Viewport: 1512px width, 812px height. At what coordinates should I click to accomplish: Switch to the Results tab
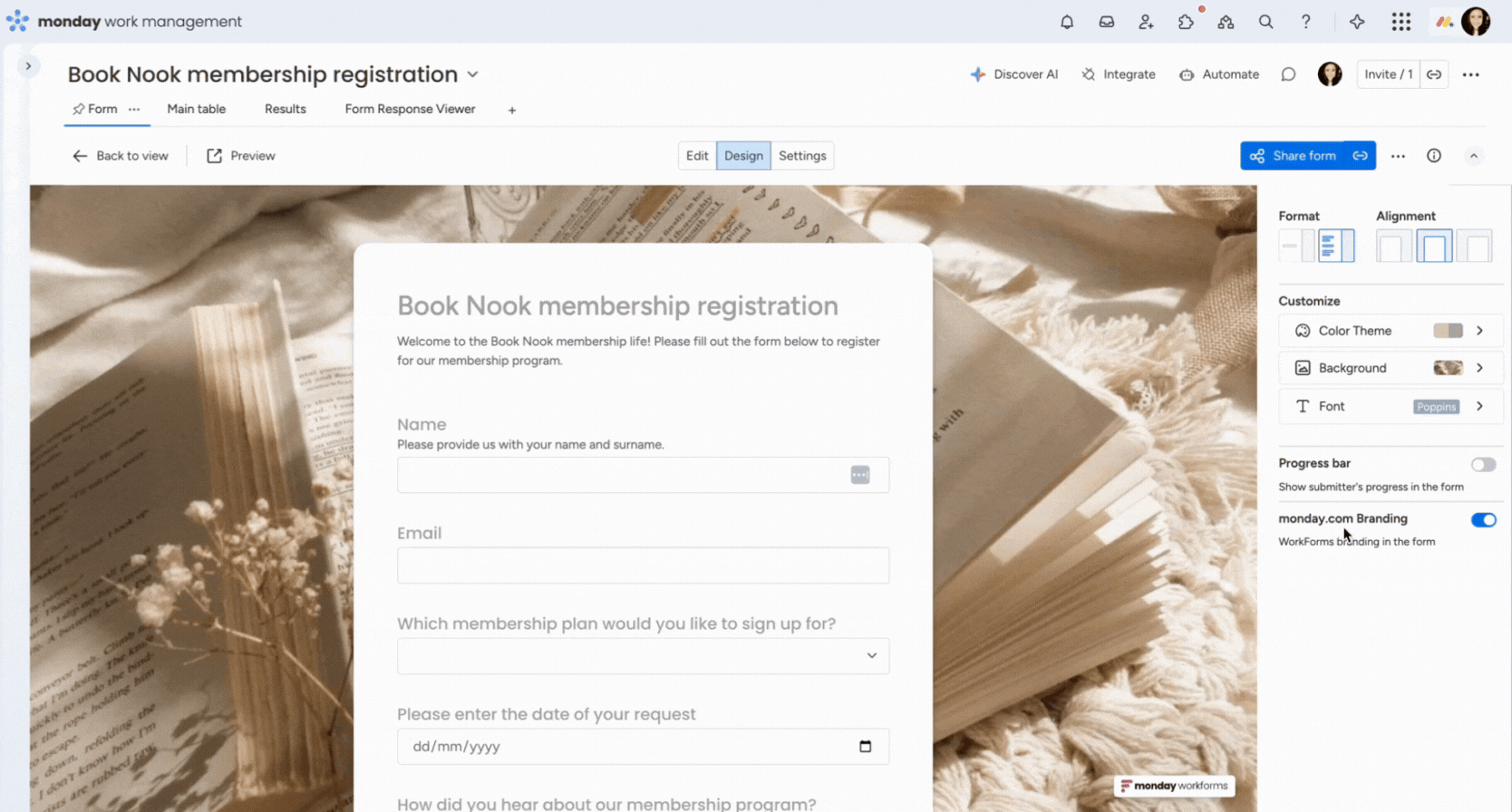pos(286,109)
